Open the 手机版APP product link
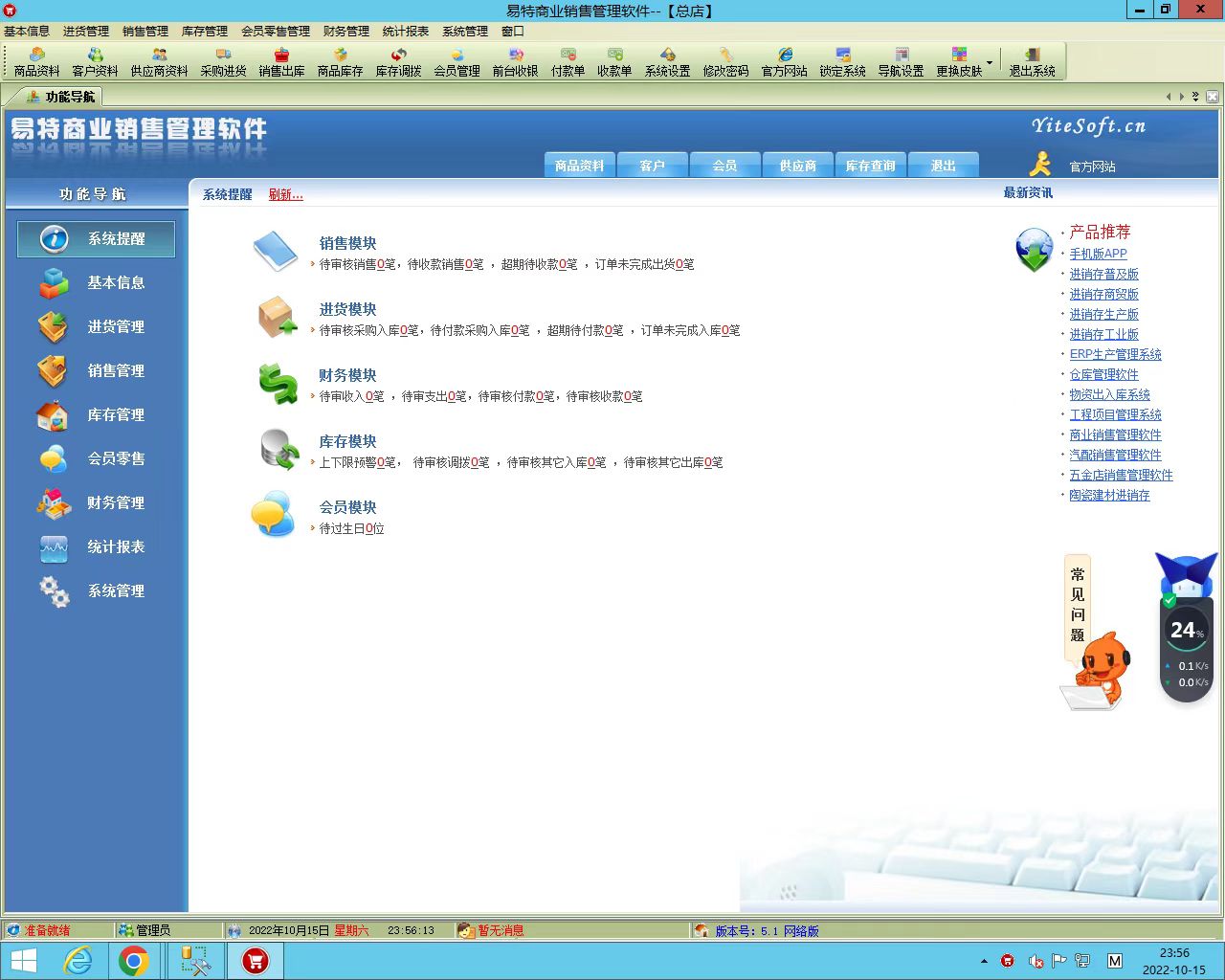Screen dimensions: 1225x980 coord(1098,254)
